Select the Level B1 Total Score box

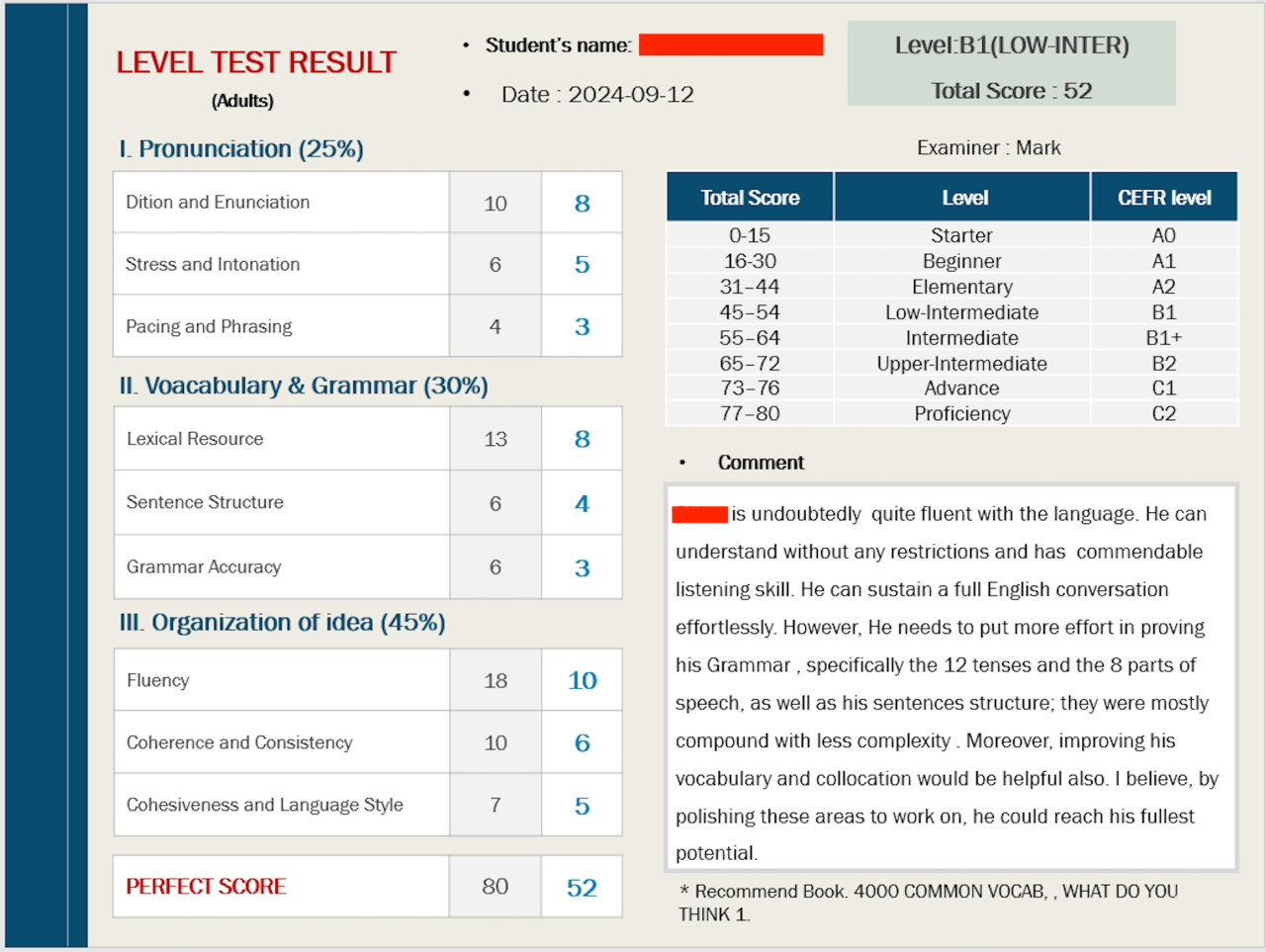coord(1012,63)
